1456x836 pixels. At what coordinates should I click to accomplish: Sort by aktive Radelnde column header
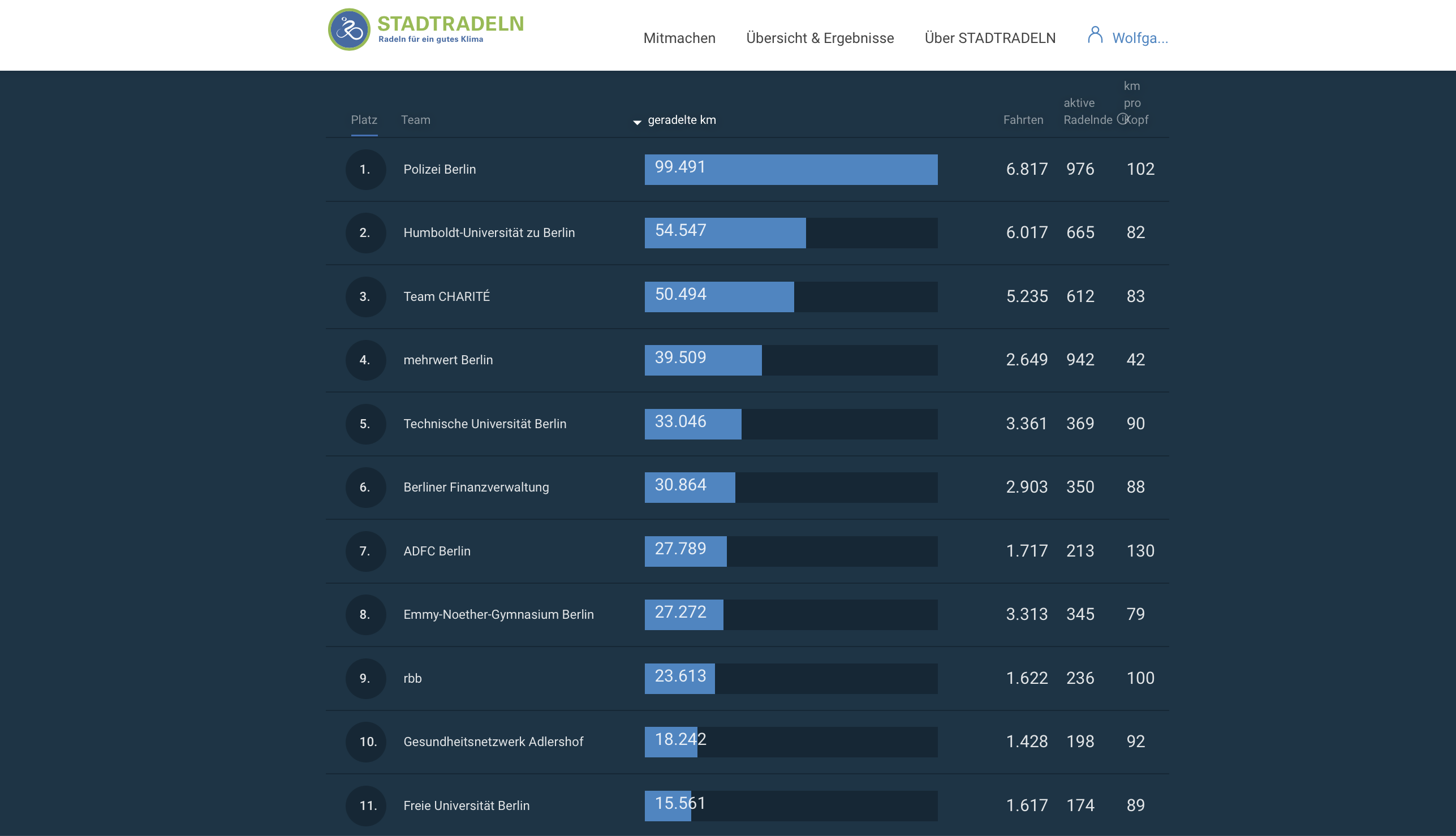(1087, 111)
